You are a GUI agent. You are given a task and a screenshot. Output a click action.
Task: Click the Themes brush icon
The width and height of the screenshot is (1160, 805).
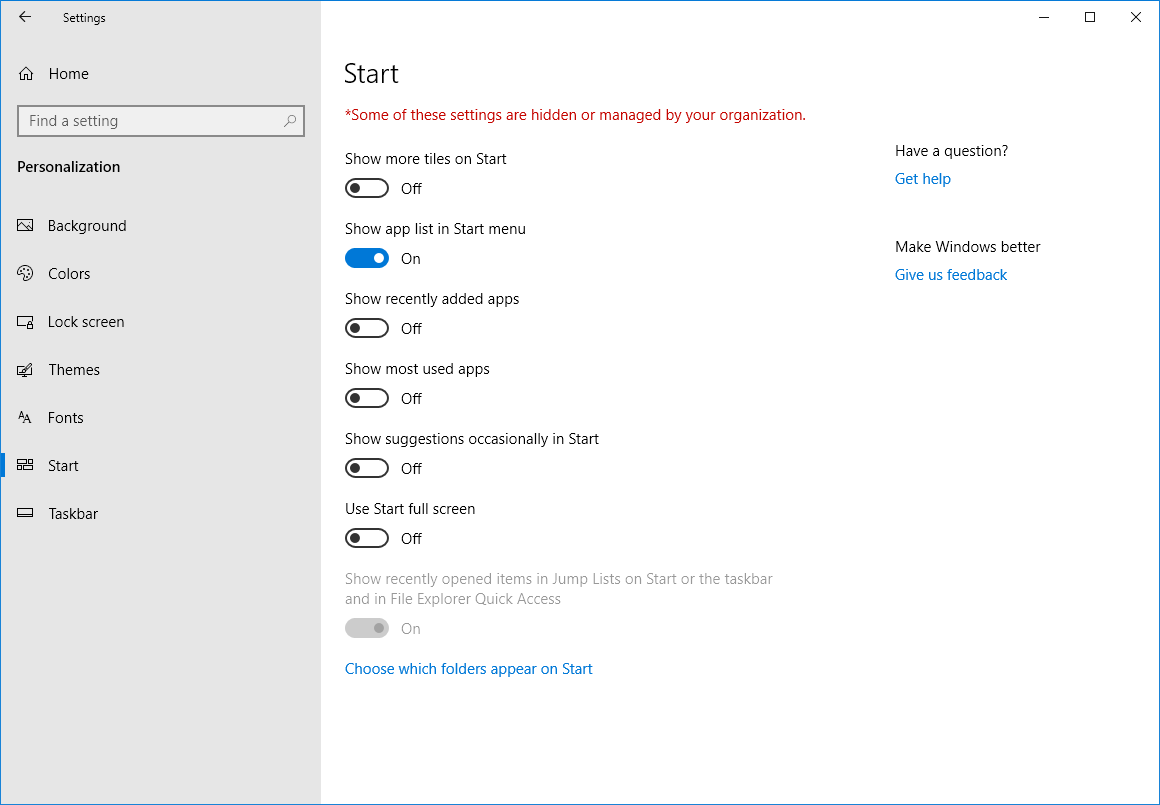pos(25,370)
